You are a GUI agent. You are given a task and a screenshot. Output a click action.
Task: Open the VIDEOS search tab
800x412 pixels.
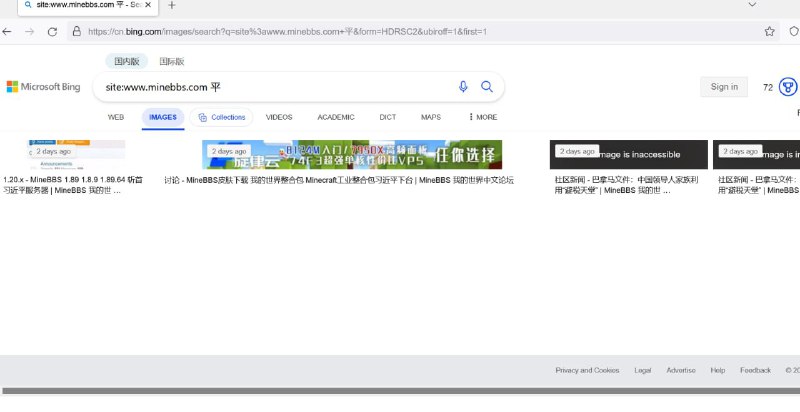[279, 117]
